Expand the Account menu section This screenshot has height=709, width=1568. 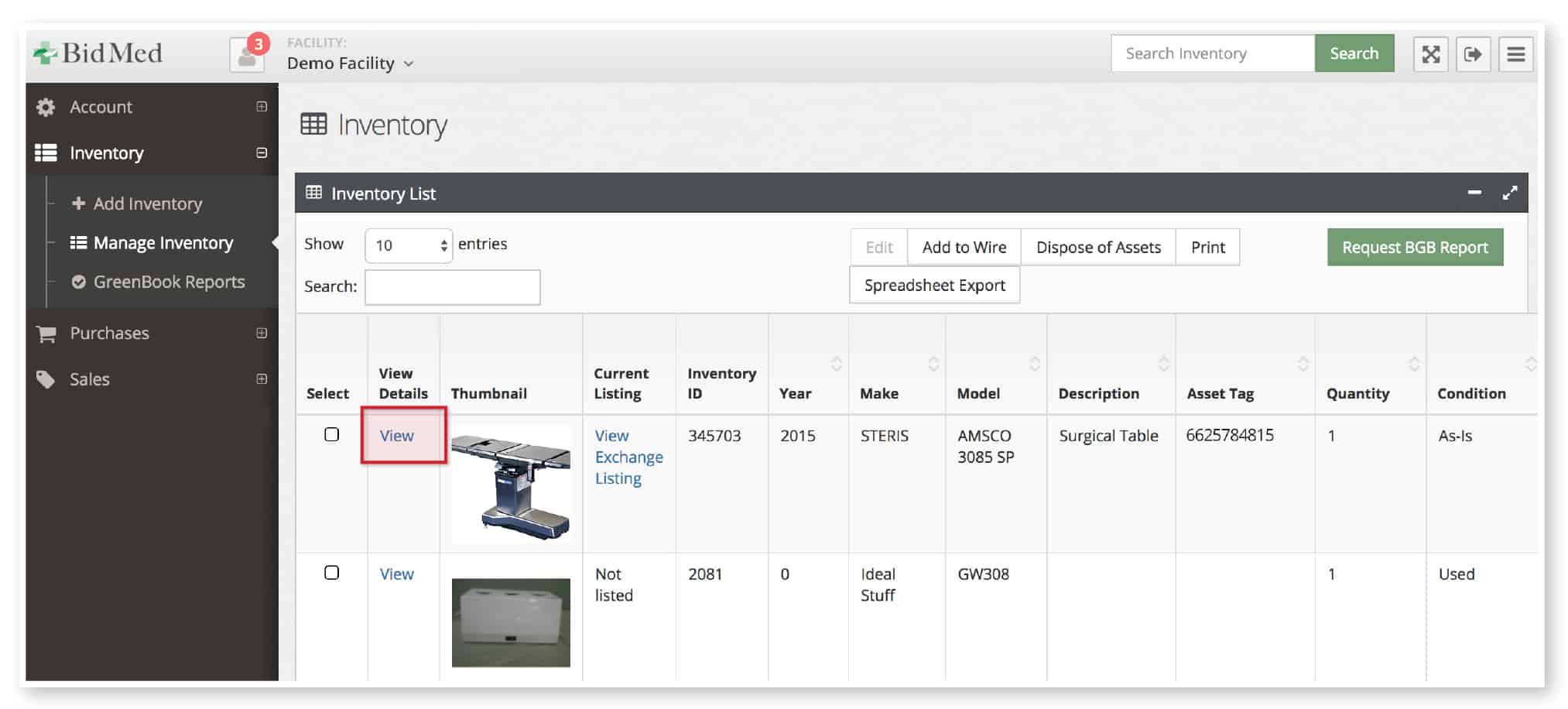tap(262, 107)
